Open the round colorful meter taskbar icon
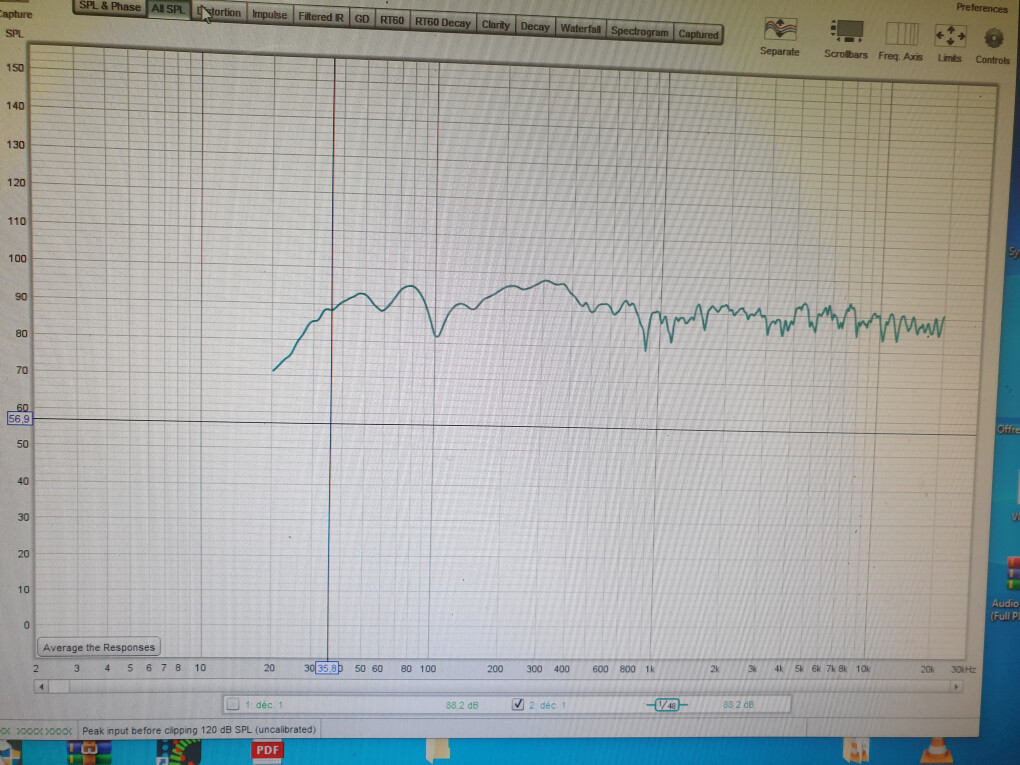The height and width of the screenshot is (765, 1020). pyautogui.click(x=180, y=752)
